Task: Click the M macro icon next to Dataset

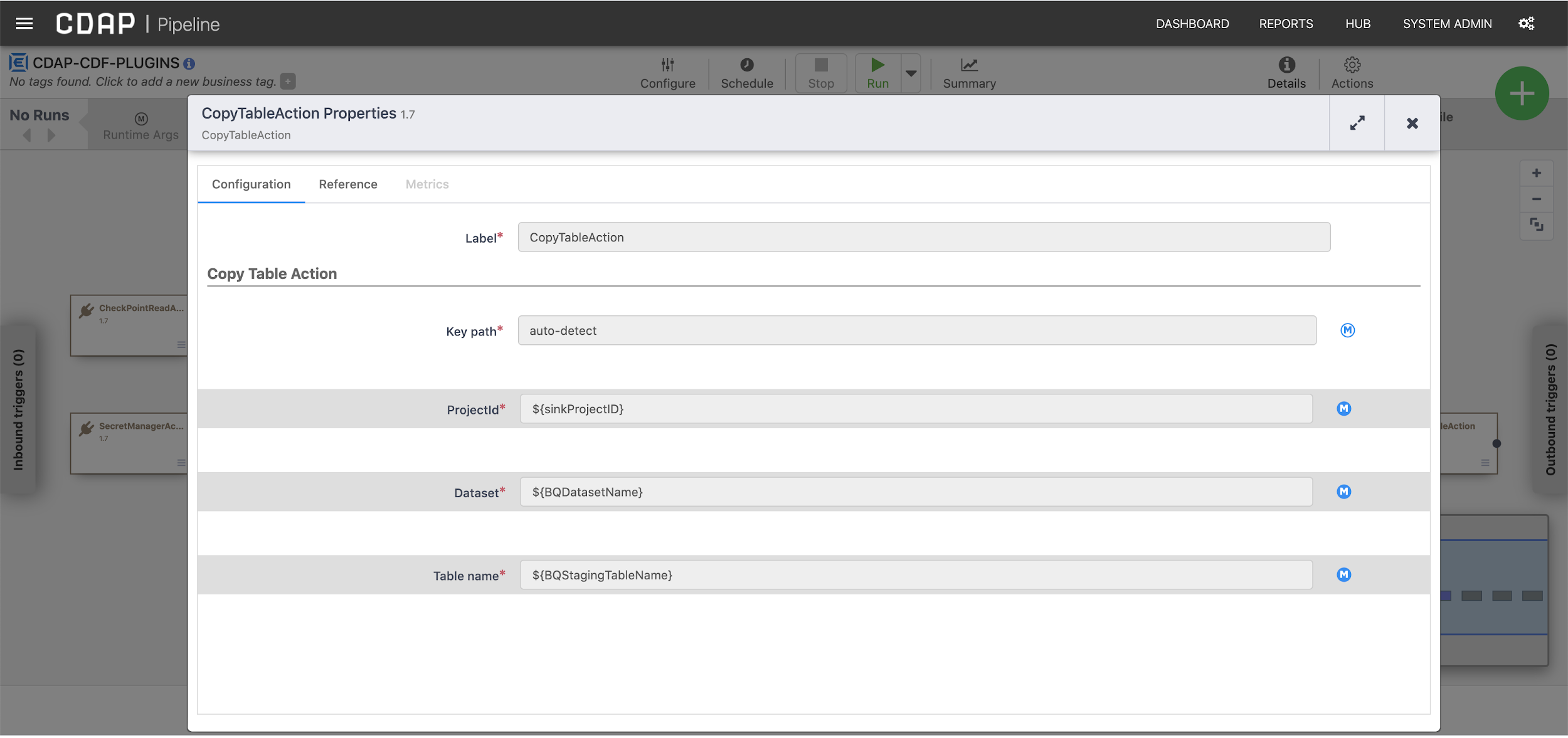Action: [x=1344, y=491]
